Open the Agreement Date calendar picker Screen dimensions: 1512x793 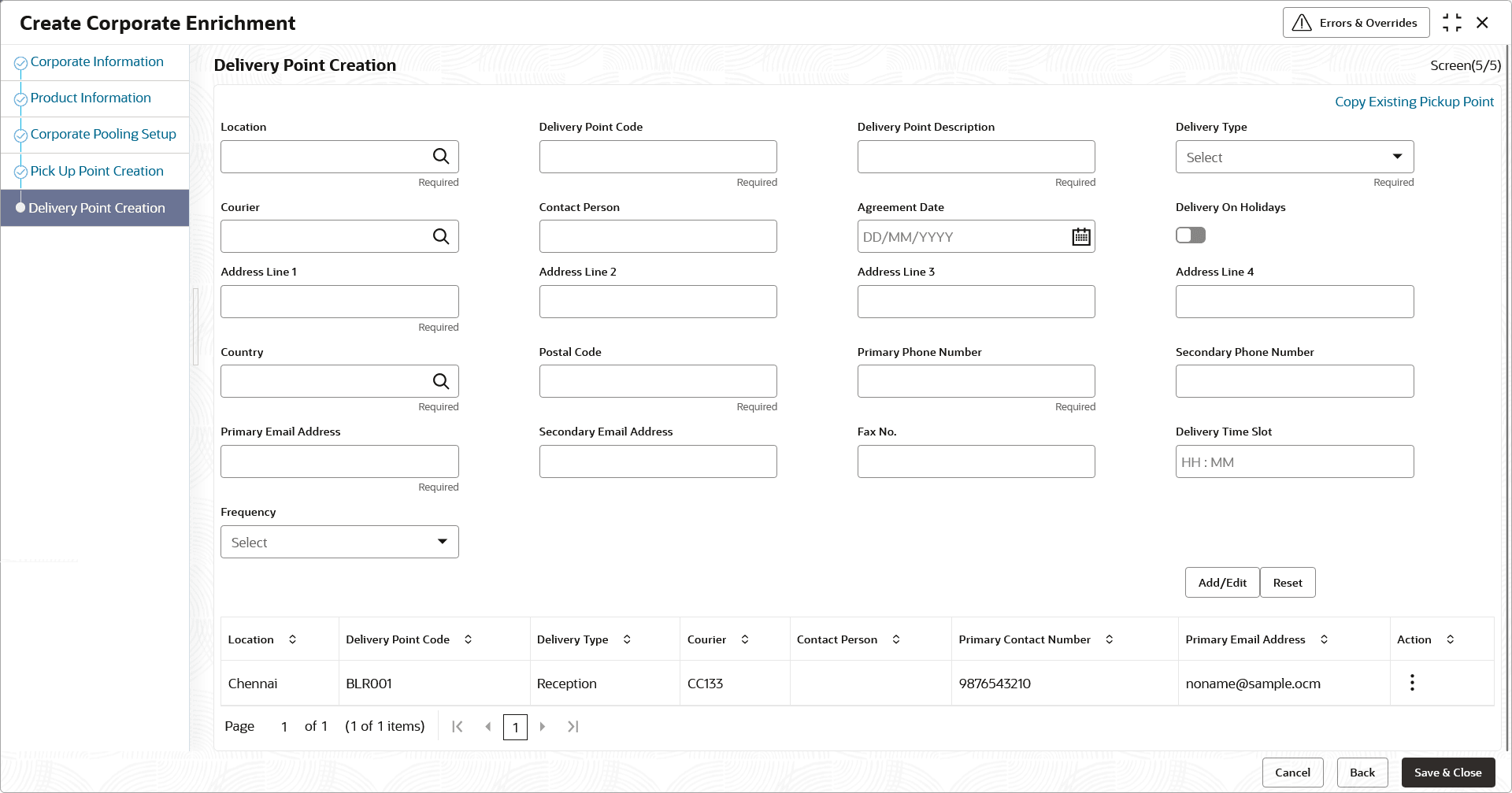(1081, 237)
